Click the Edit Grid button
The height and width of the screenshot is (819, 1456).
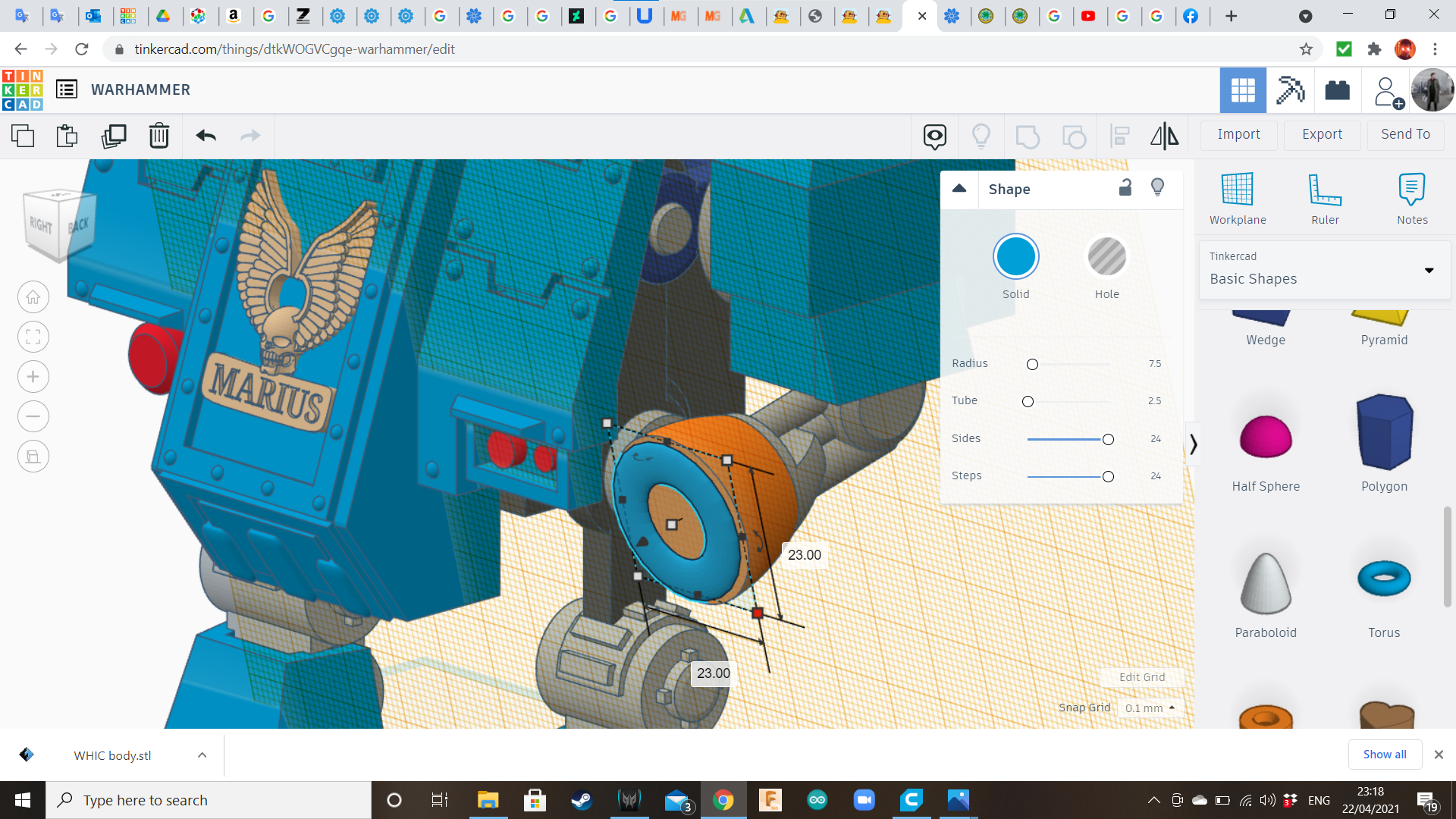click(1141, 677)
